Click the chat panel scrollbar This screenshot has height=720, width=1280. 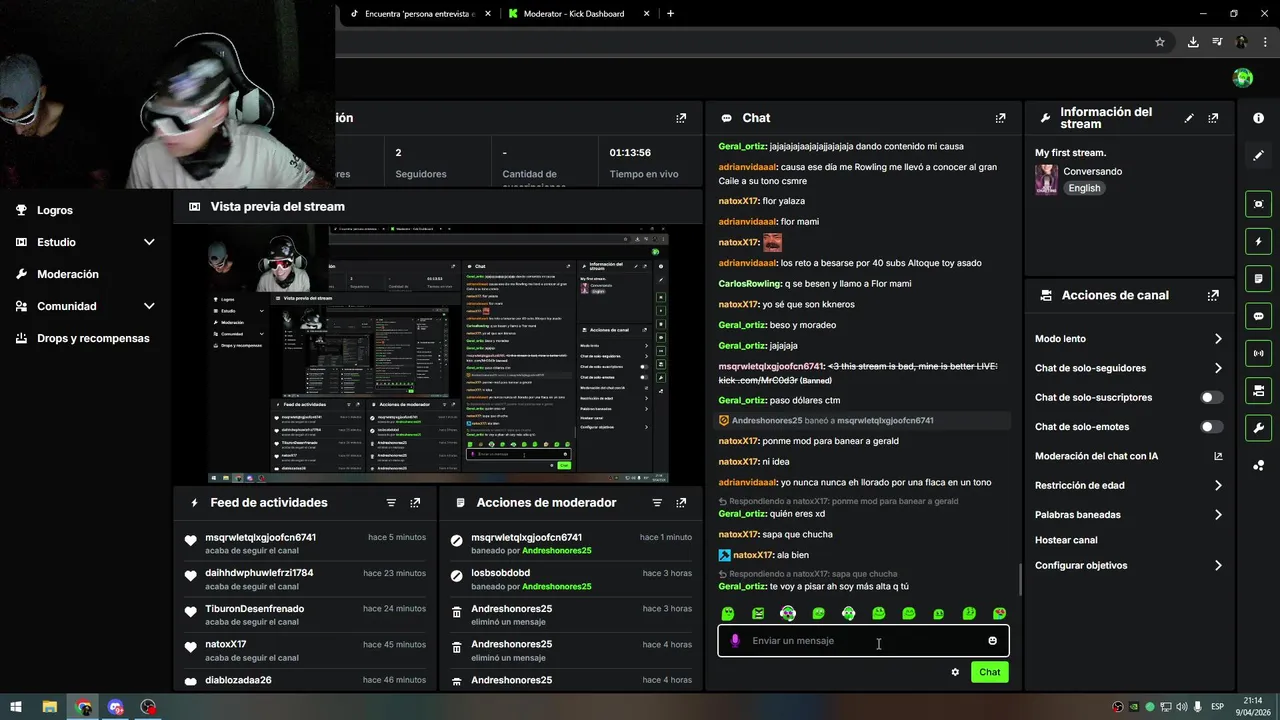pos(1020,578)
